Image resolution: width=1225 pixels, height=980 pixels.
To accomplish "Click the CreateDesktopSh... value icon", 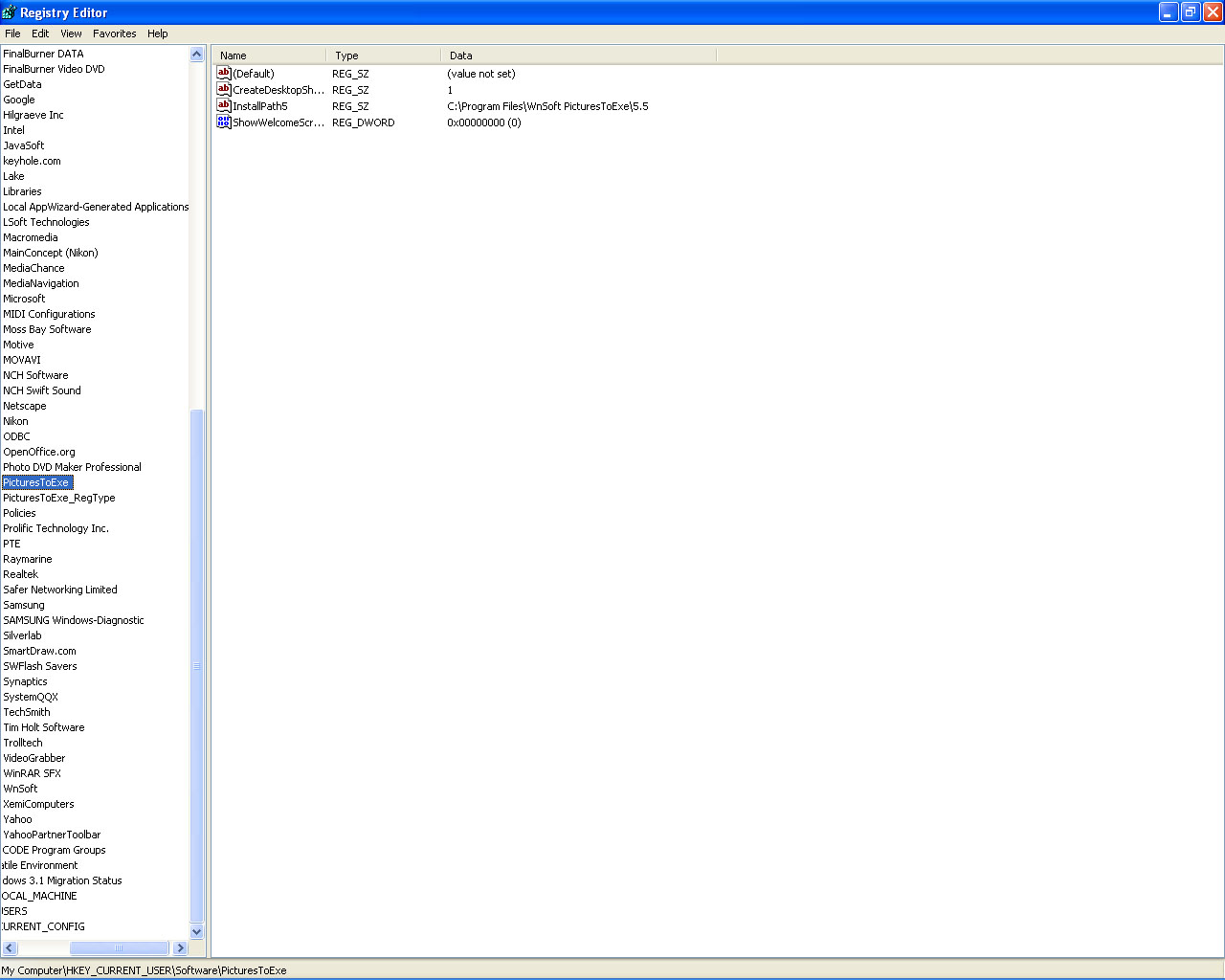I will (224, 89).
